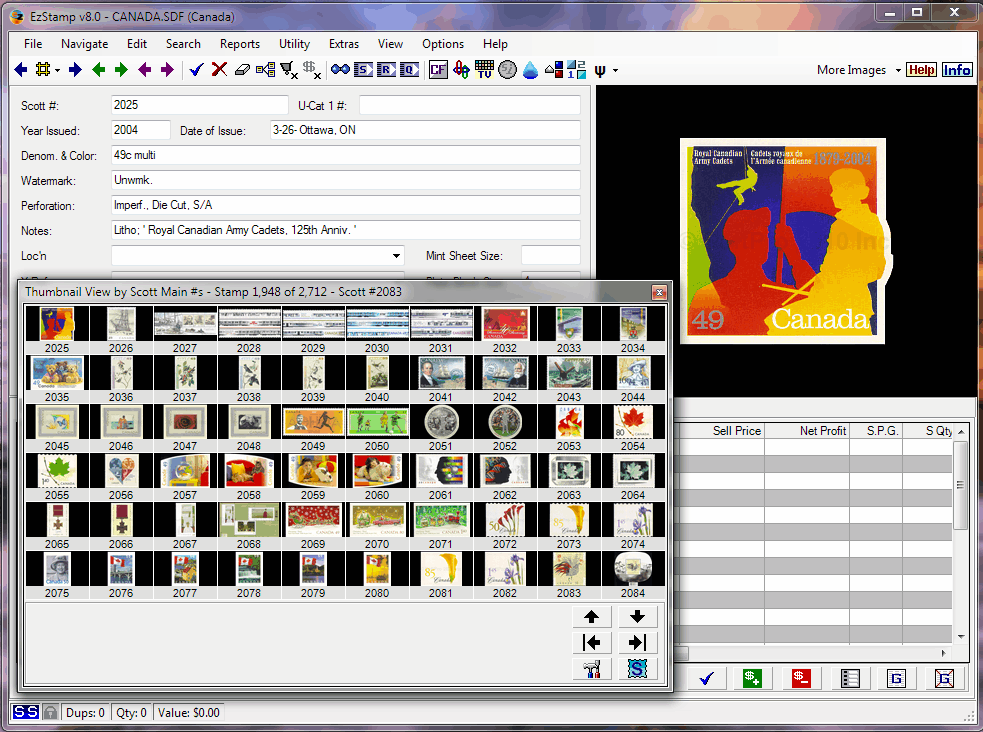This screenshot has width=983, height=732.
Task: Jump to last thumbnail page button
Action: click(x=638, y=642)
